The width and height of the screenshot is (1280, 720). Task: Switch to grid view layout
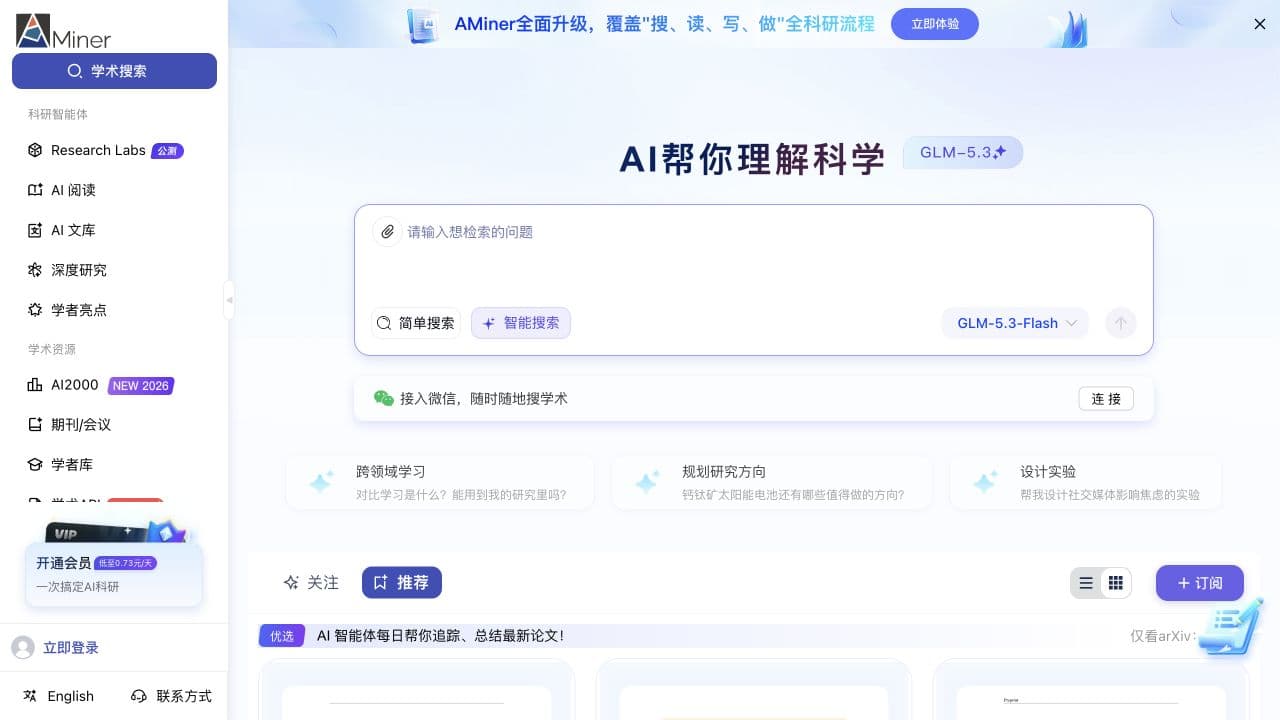tap(1116, 583)
